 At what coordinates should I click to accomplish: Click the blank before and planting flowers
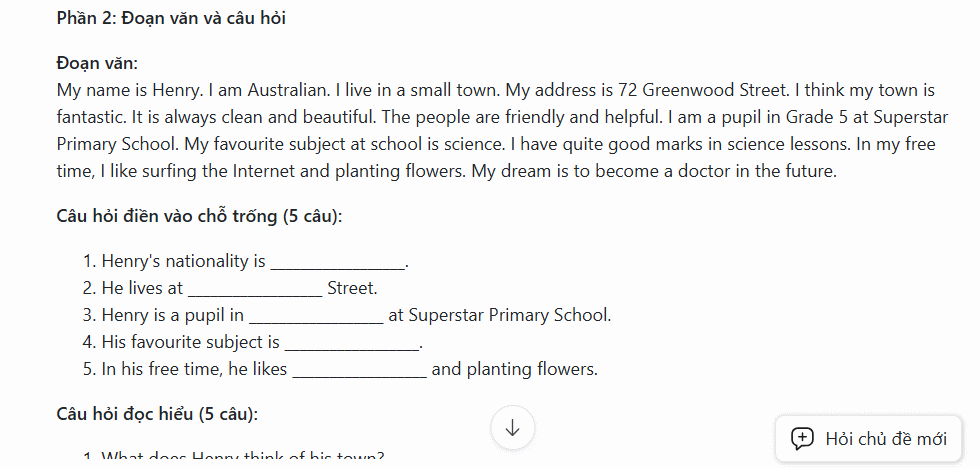[360, 370]
